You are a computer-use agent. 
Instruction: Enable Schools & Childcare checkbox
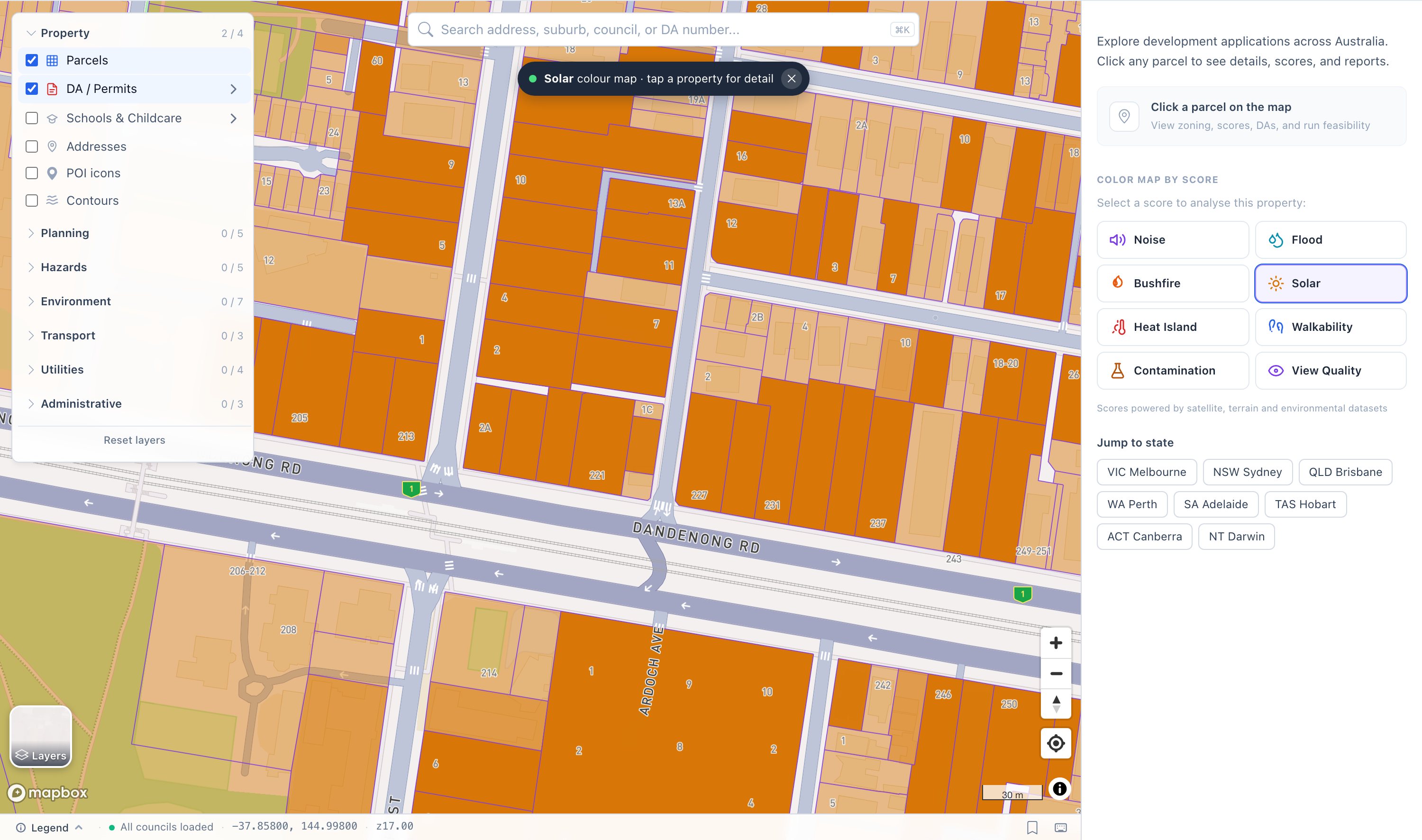pos(32,119)
